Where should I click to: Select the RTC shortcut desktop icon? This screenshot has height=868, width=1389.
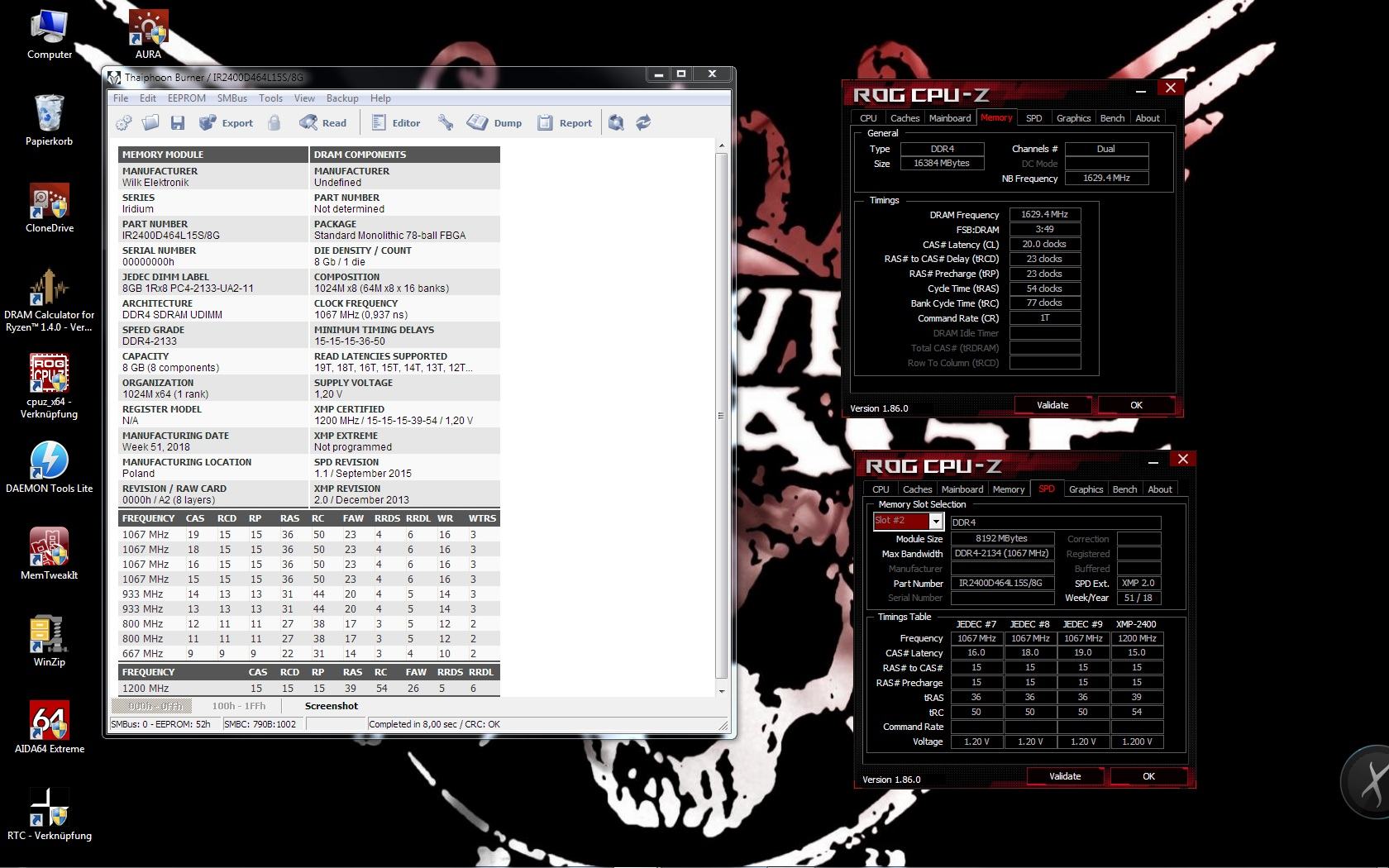(x=50, y=814)
